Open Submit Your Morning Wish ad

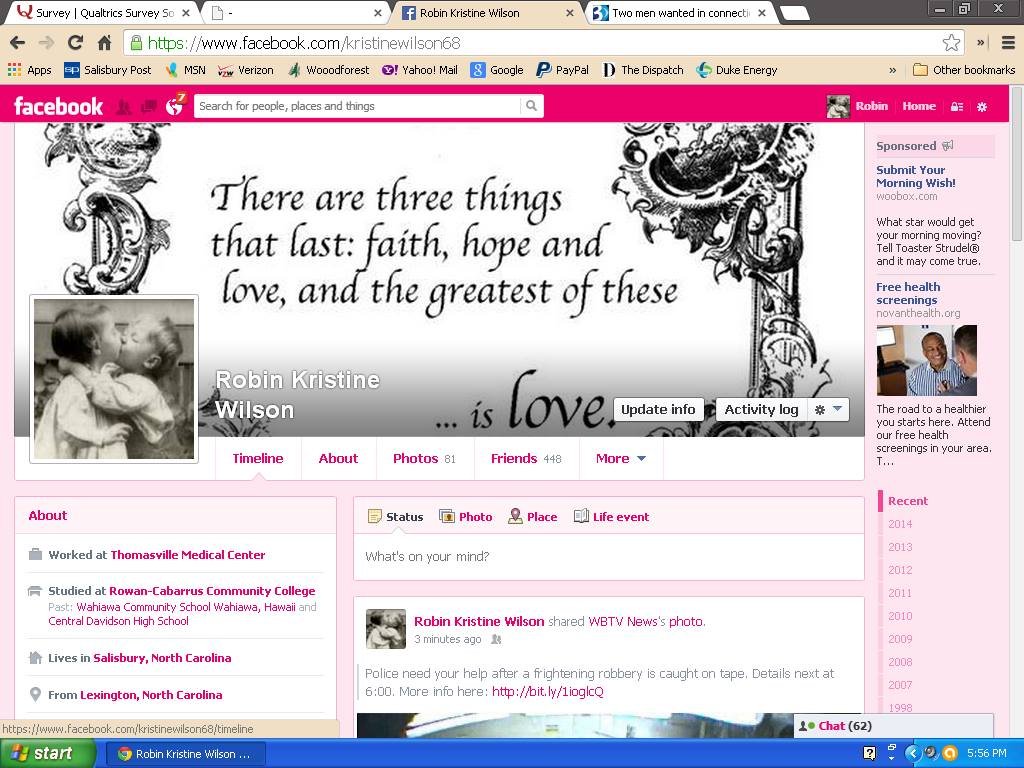(916, 176)
